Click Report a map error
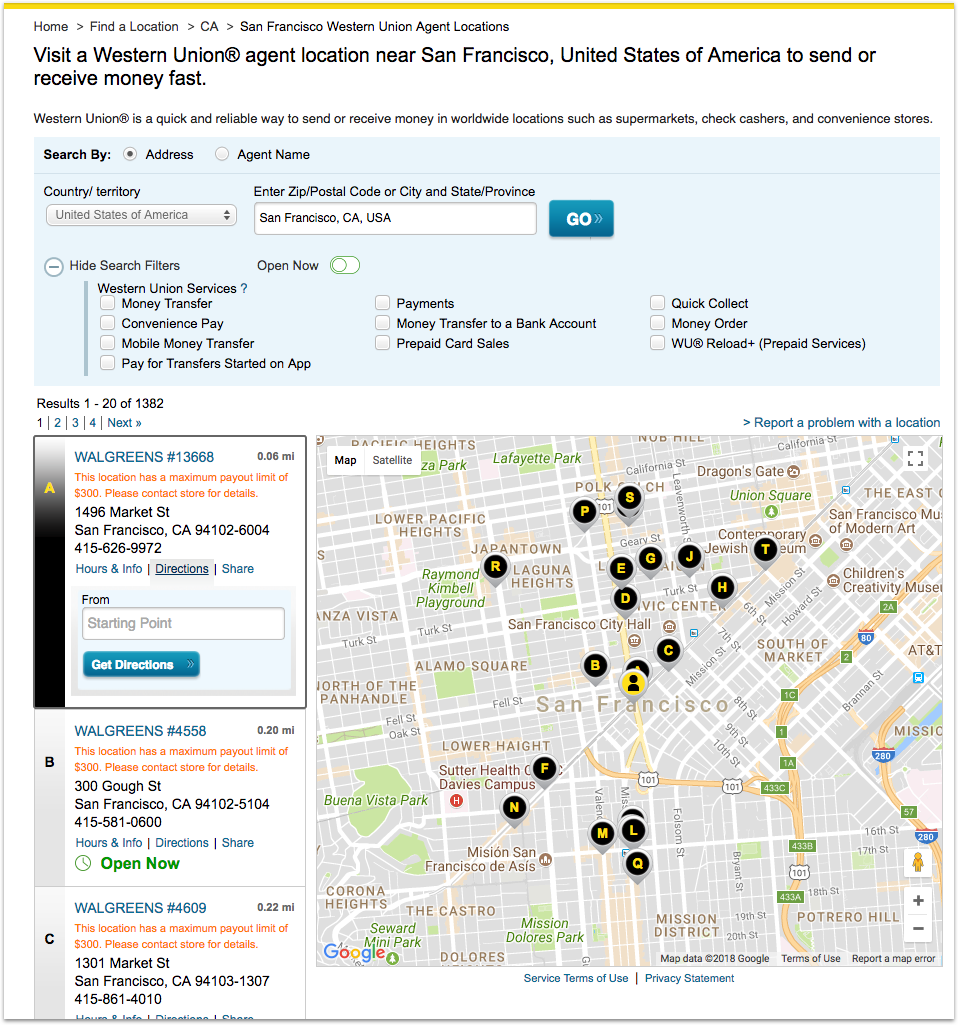Image resolution: width=958 pixels, height=1025 pixels. (x=893, y=958)
